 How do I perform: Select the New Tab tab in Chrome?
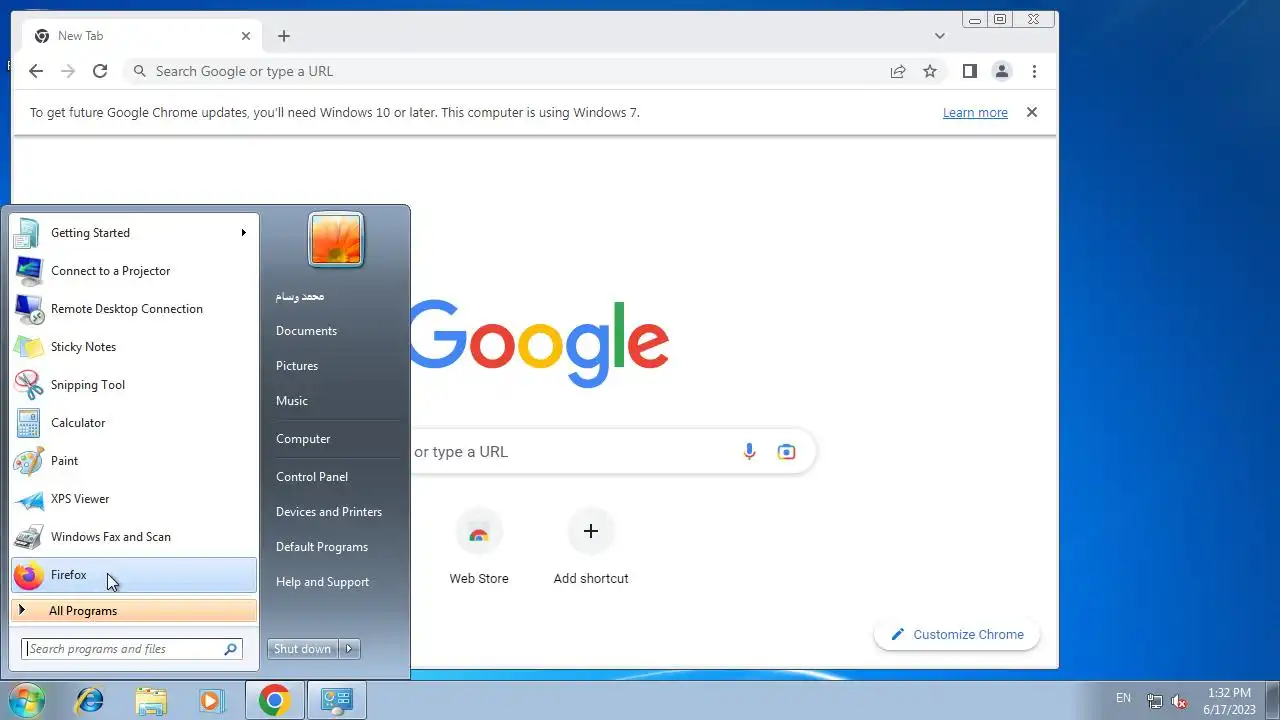pos(143,36)
